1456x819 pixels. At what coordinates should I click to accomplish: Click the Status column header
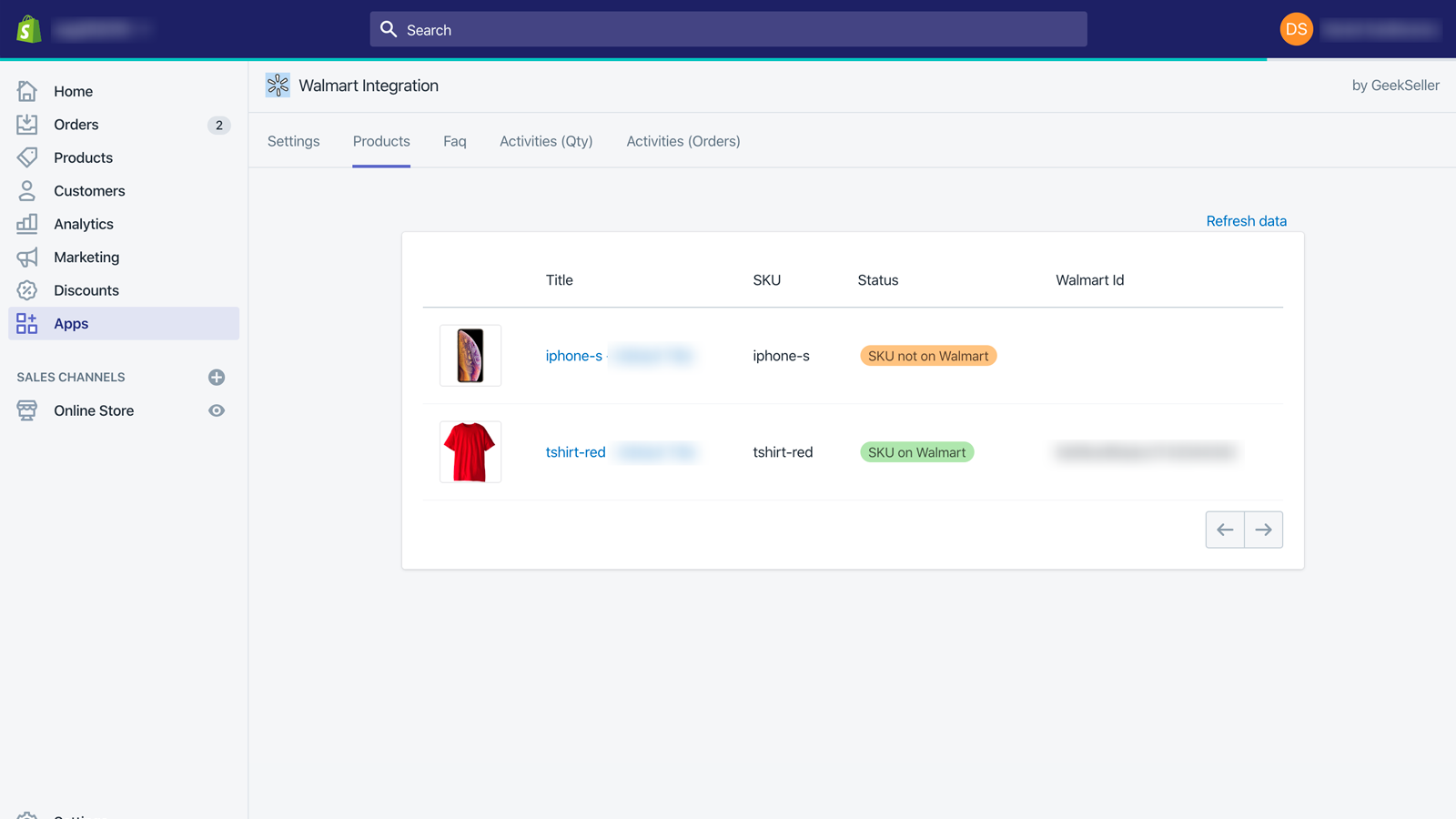click(x=878, y=280)
